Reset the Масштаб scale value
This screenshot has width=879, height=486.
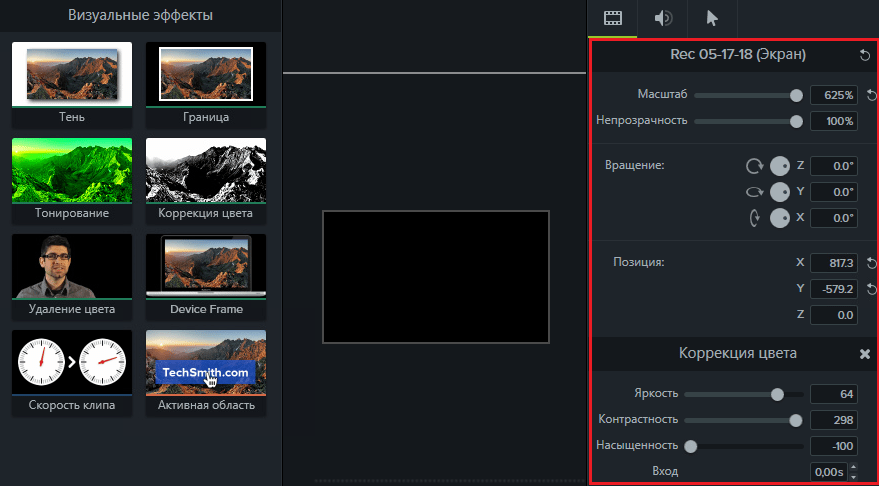tap(870, 95)
